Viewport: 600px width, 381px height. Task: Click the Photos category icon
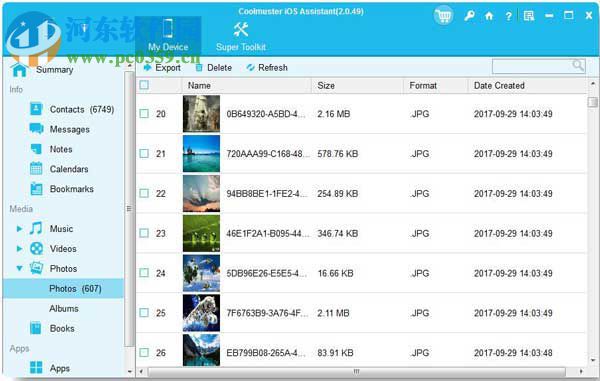click(x=36, y=268)
